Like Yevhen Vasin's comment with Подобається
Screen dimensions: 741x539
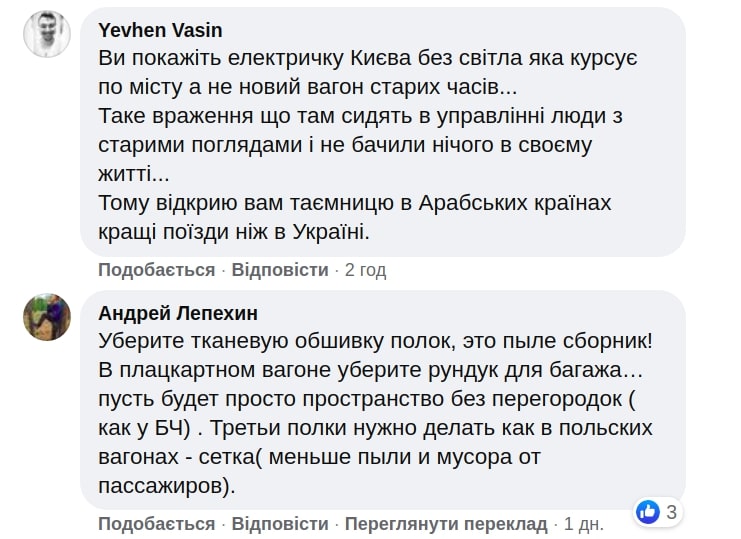click(156, 270)
